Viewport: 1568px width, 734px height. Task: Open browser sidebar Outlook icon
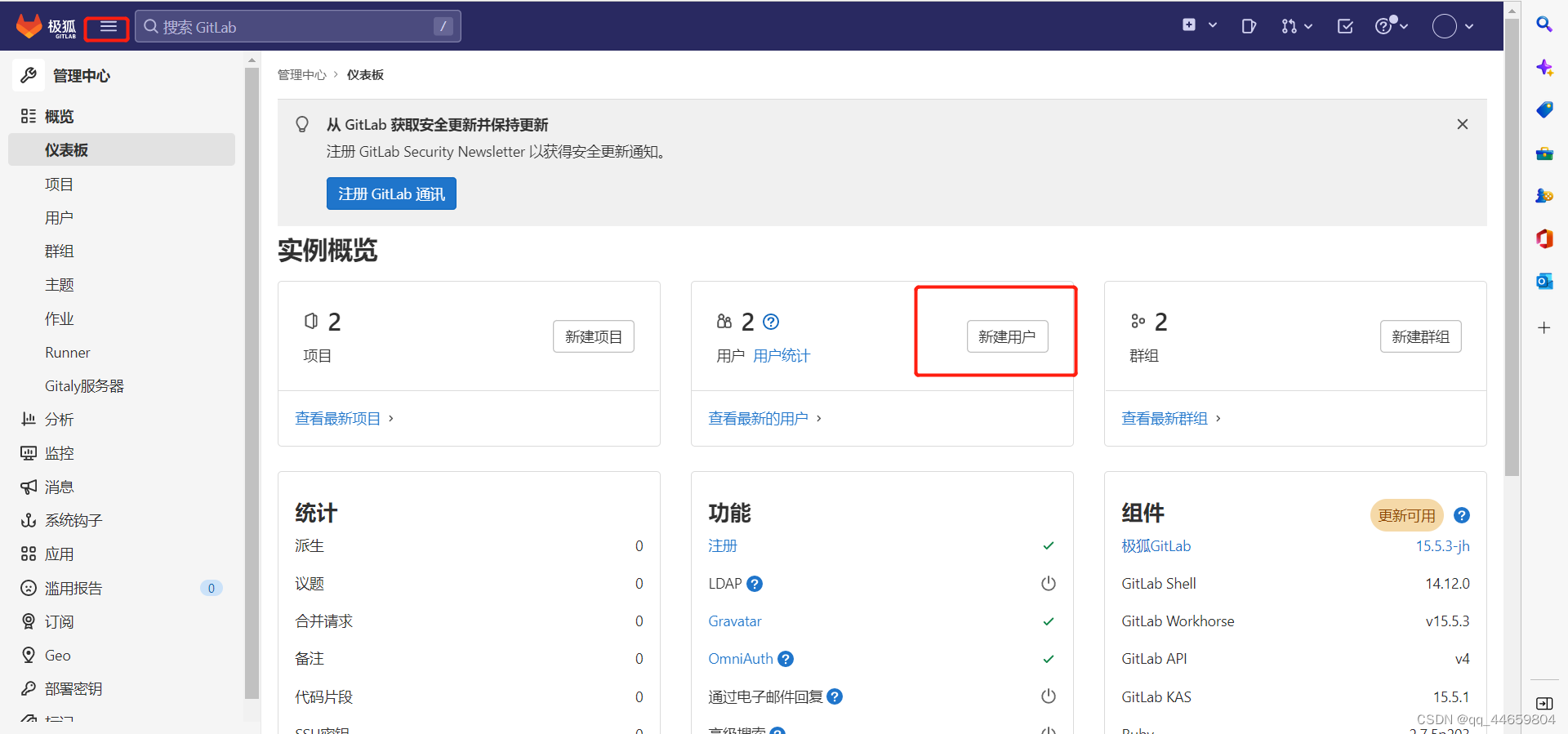pyautogui.click(x=1544, y=281)
